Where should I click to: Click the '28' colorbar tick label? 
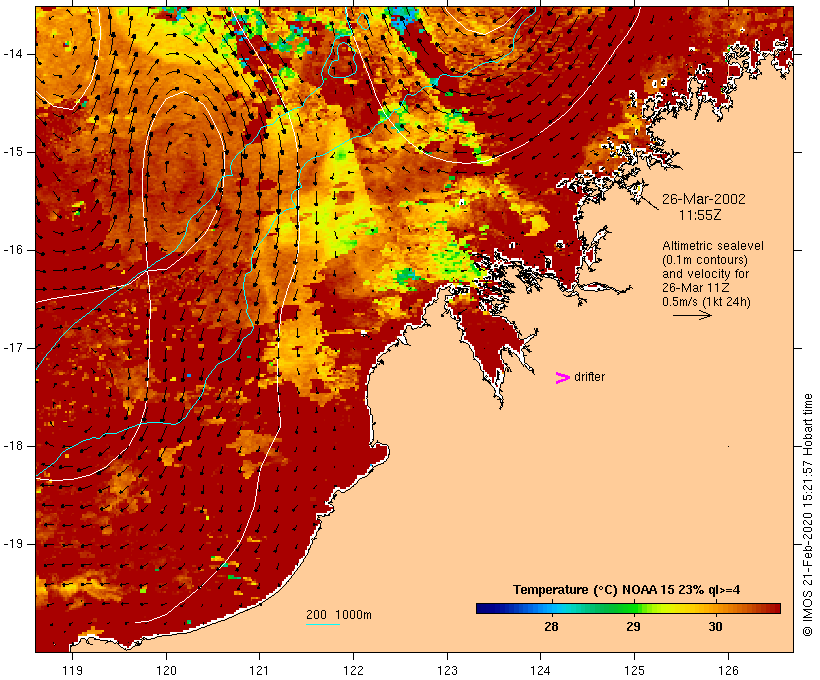tap(551, 627)
